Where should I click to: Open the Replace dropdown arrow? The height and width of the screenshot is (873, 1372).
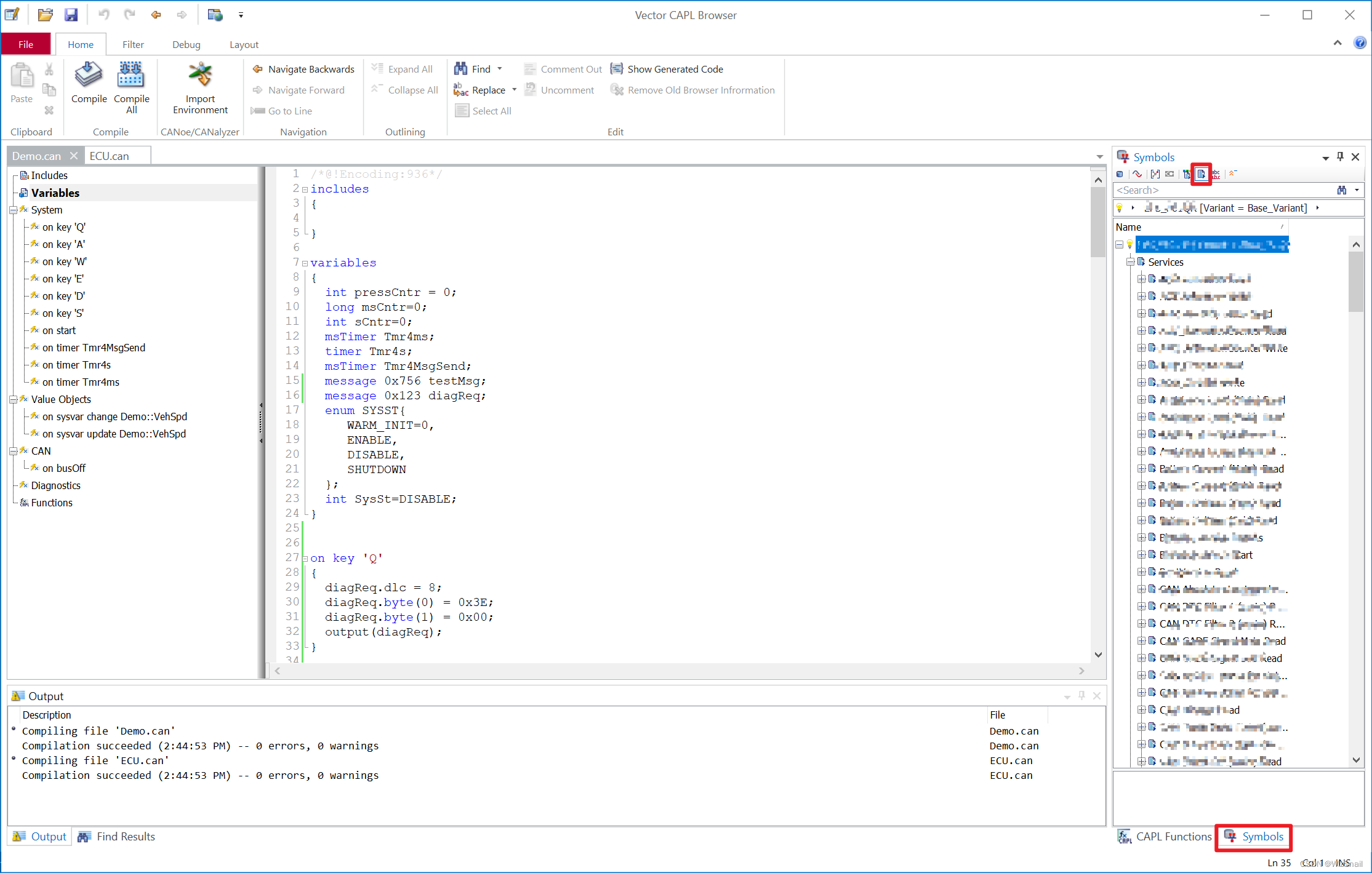[x=515, y=90]
